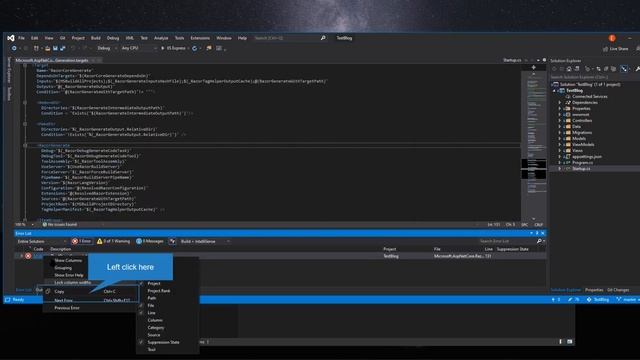
Task: Toggle the Line column in submenu
Action: pyautogui.click(x=151, y=313)
